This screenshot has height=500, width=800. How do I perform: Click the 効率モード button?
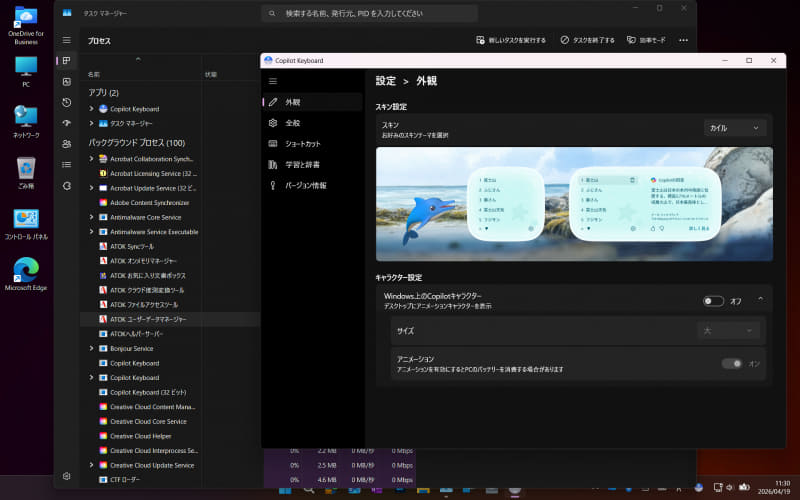coord(646,40)
